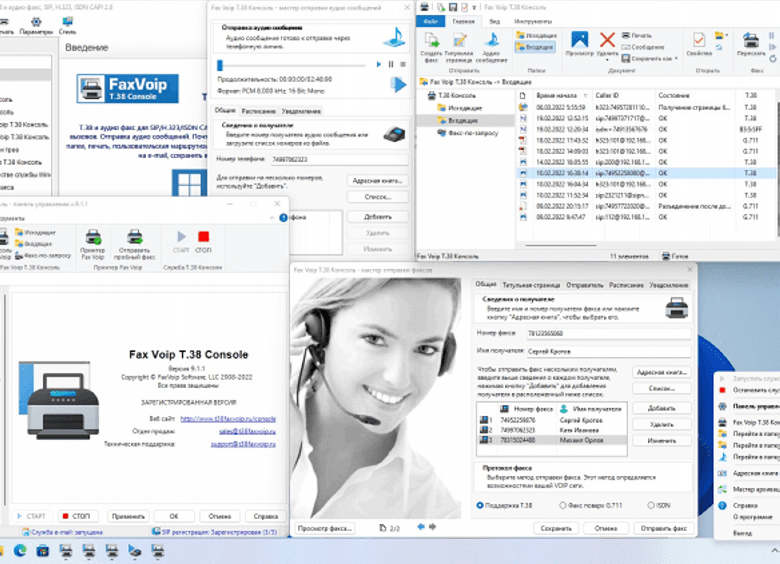Click next page arrow in fax wizard
Viewport: 780px width, 564px height.
click(x=432, y=527)
